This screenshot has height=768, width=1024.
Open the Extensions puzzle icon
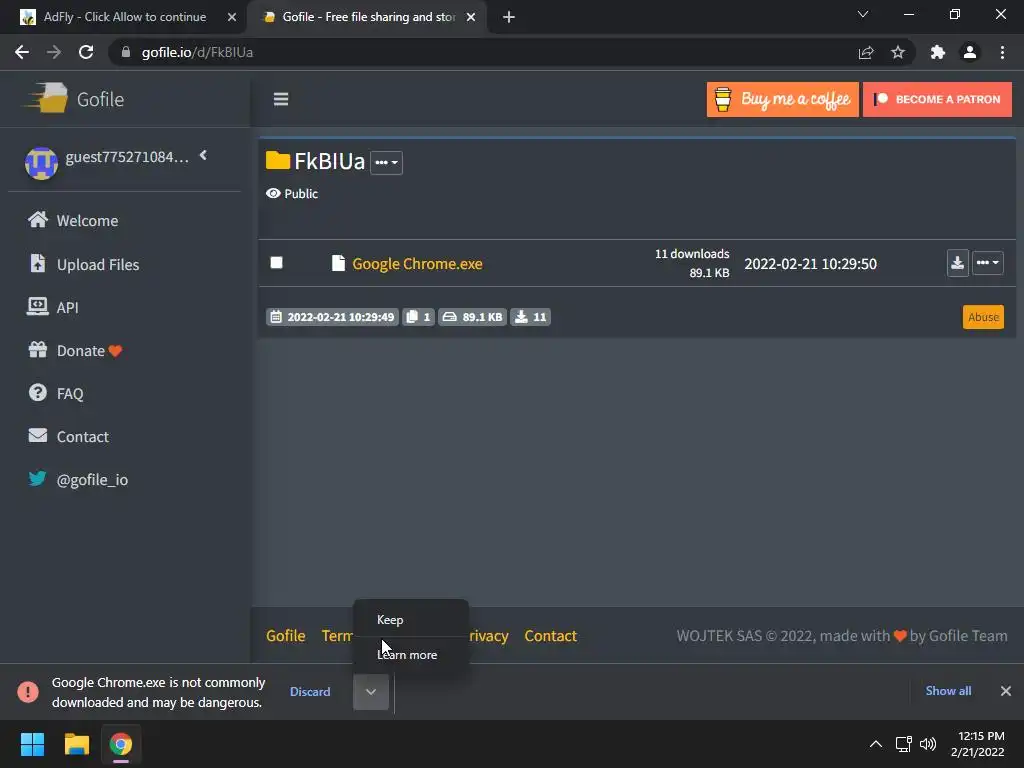938,52
